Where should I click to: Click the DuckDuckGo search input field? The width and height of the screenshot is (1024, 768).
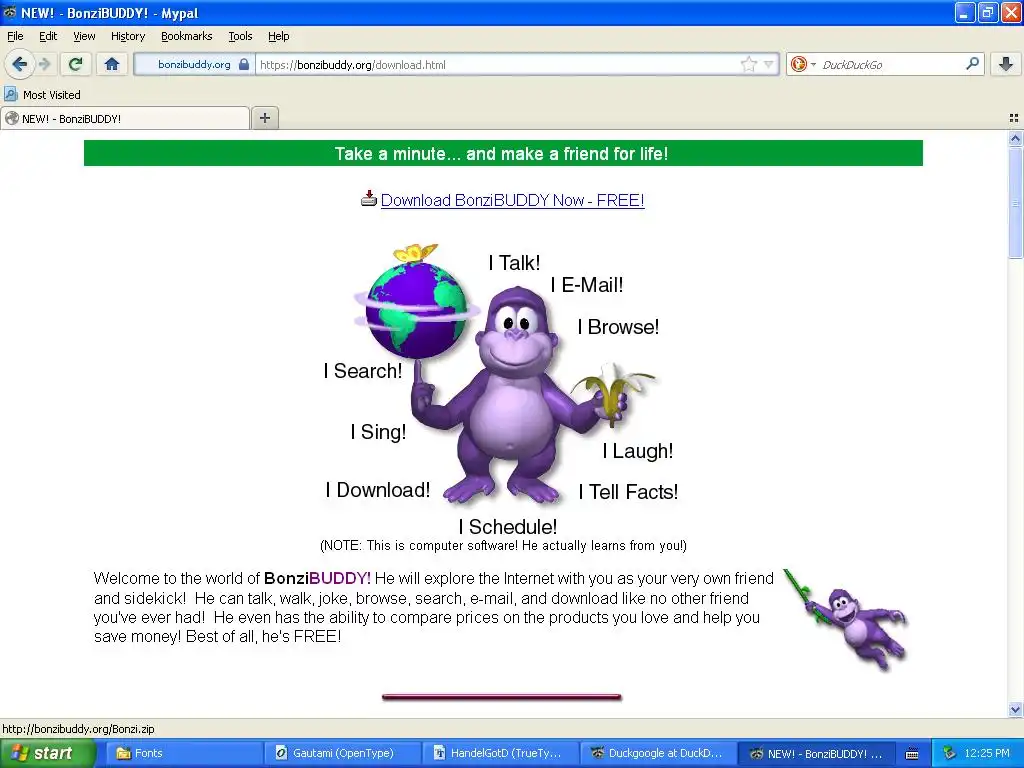pos(891,64)
